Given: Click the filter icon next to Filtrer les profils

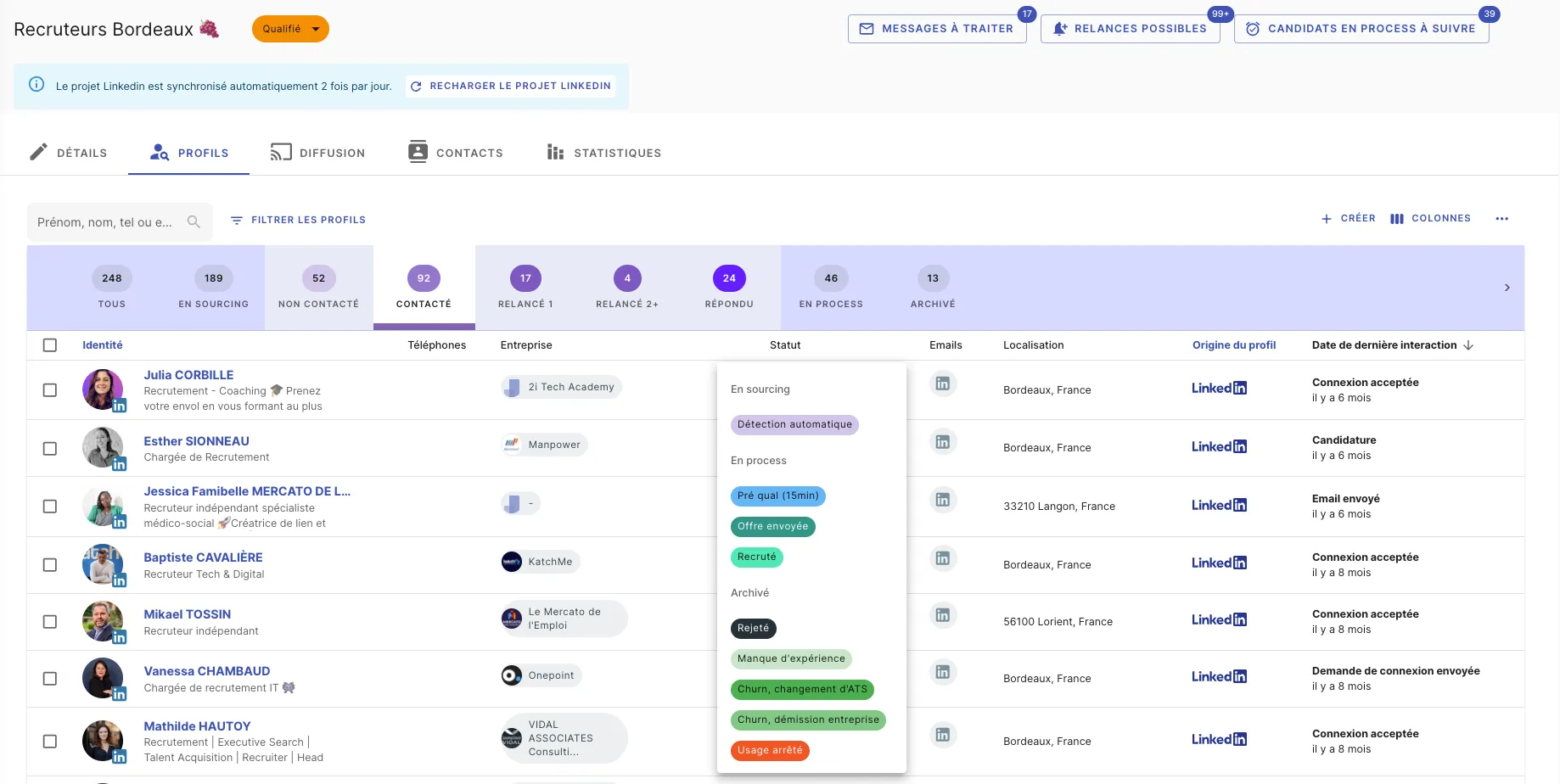Looking at the screenshot, I should click(237, 220).
